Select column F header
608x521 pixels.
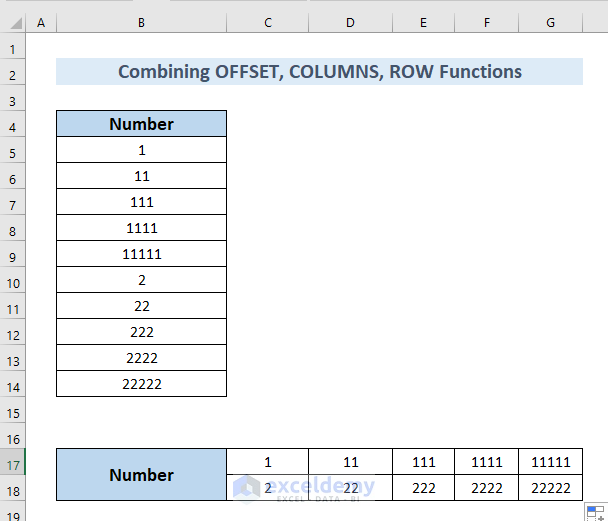pyautogui.click(x=487, y=23)
